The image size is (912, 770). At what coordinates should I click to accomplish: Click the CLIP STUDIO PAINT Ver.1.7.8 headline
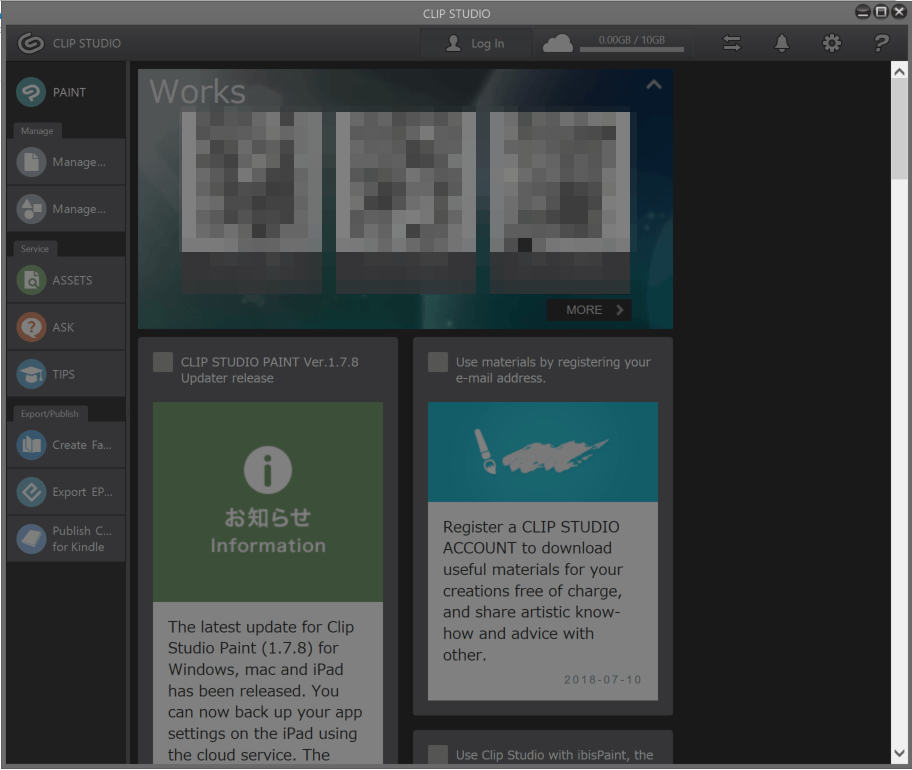tap(269, 370)
